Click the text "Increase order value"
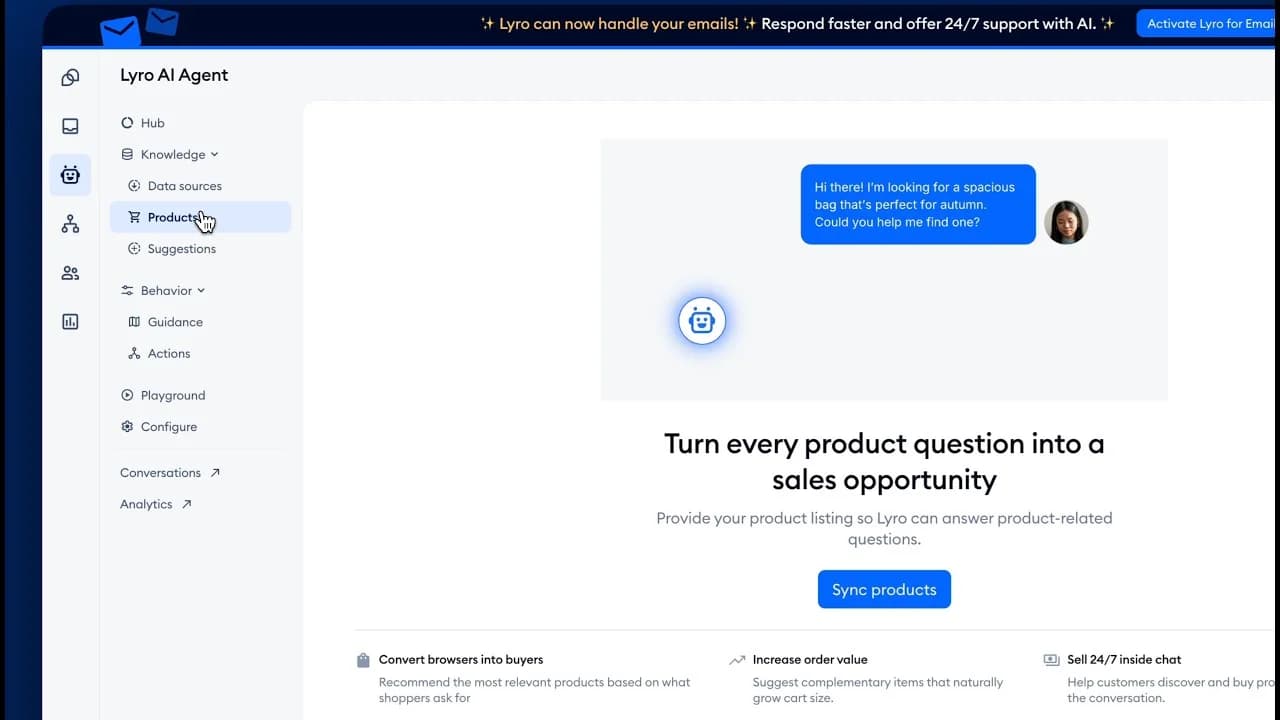This screenshot has height=720, width=1280. click(x=810, y=660)
